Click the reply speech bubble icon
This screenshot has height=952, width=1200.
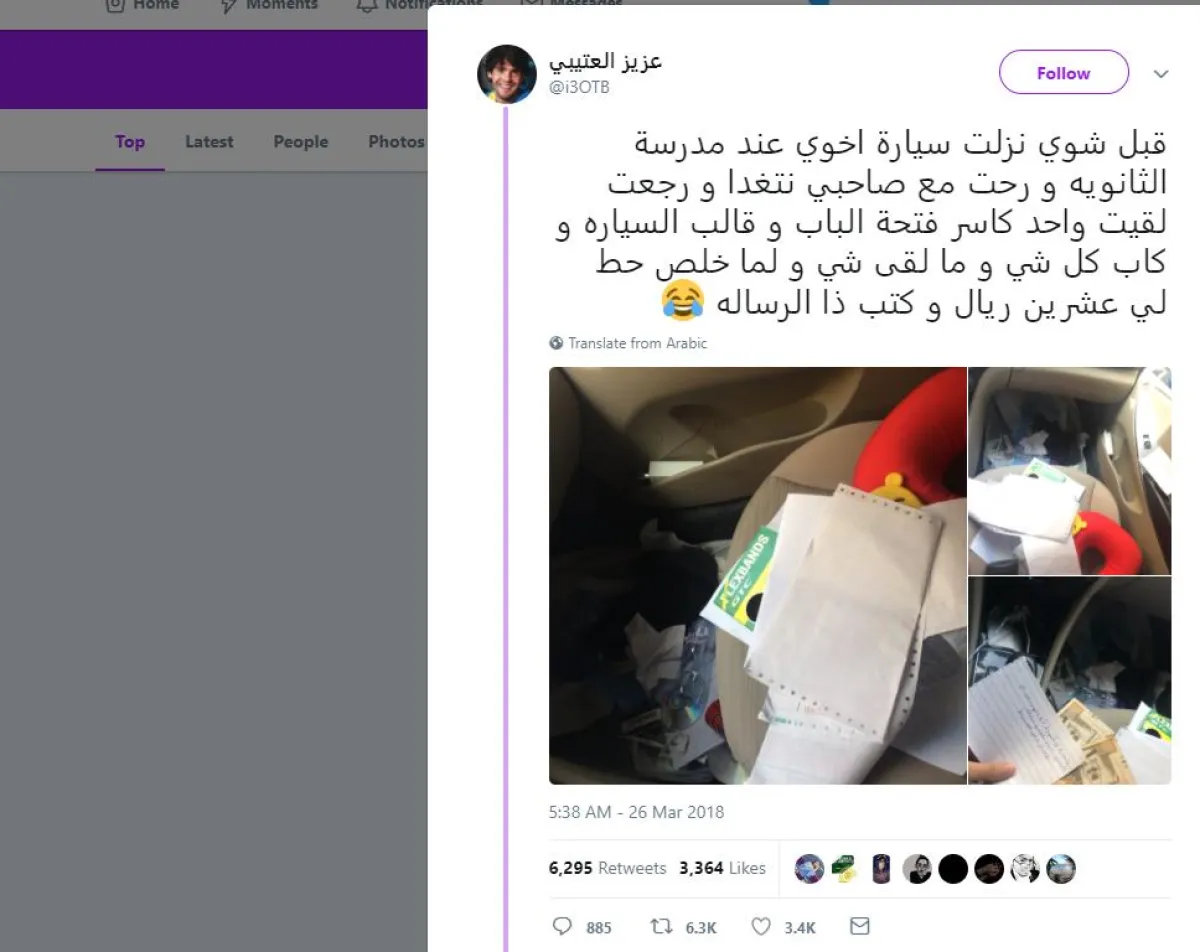pyautogui.click(x=562, y=927)
